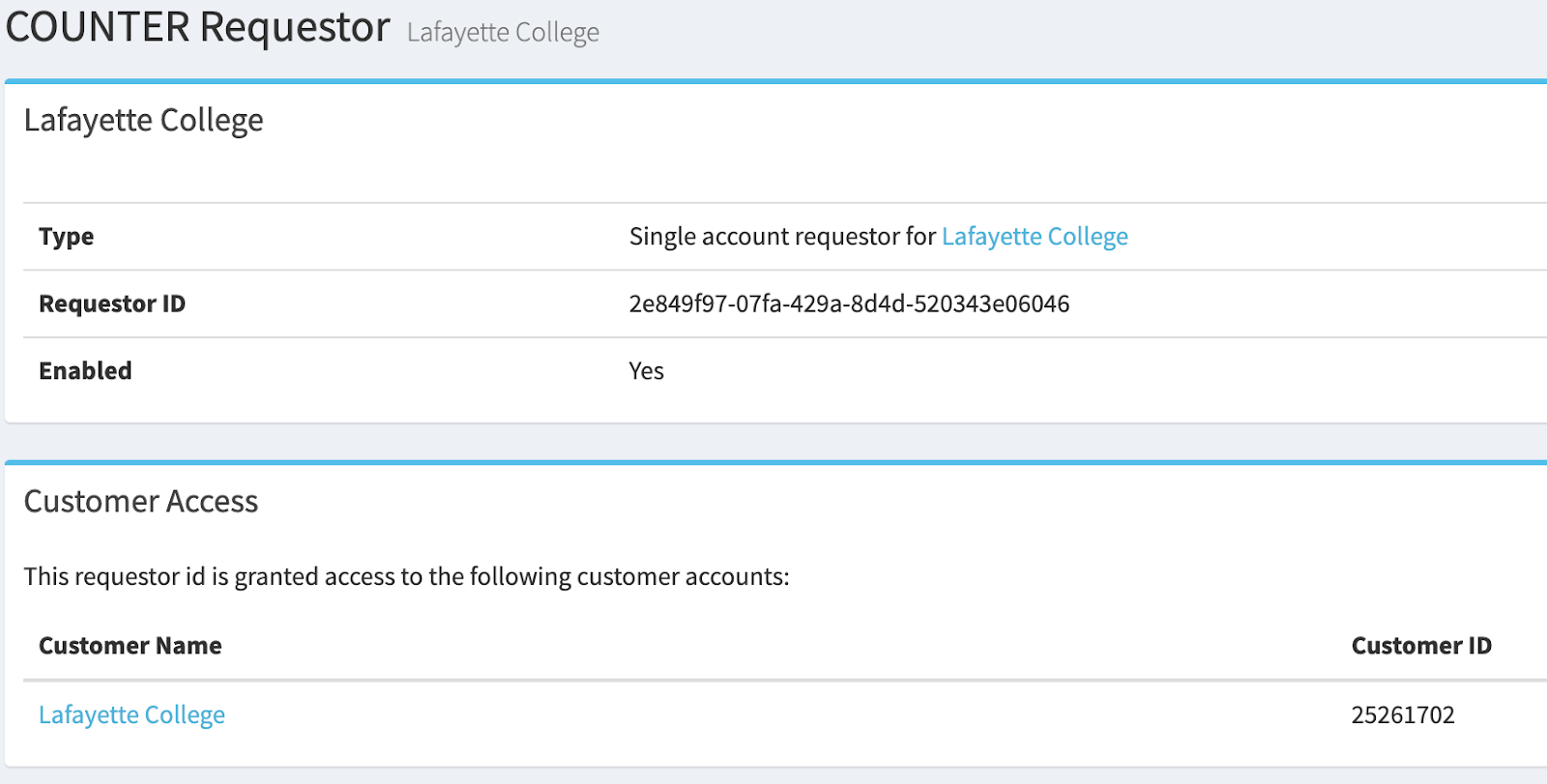
Task: Click the gray gap between the two panels
Action: click(x=773, y=442)
